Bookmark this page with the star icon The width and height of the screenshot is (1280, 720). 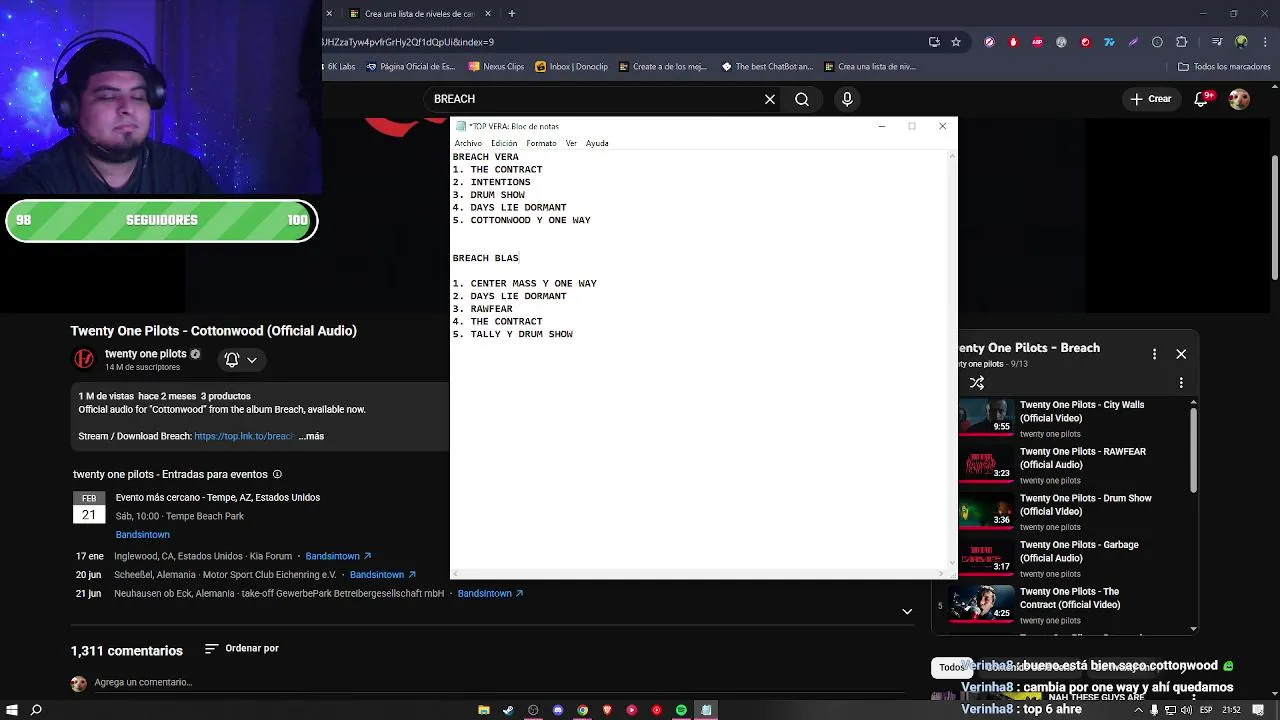pyautogui.click(x=956, y=42)
